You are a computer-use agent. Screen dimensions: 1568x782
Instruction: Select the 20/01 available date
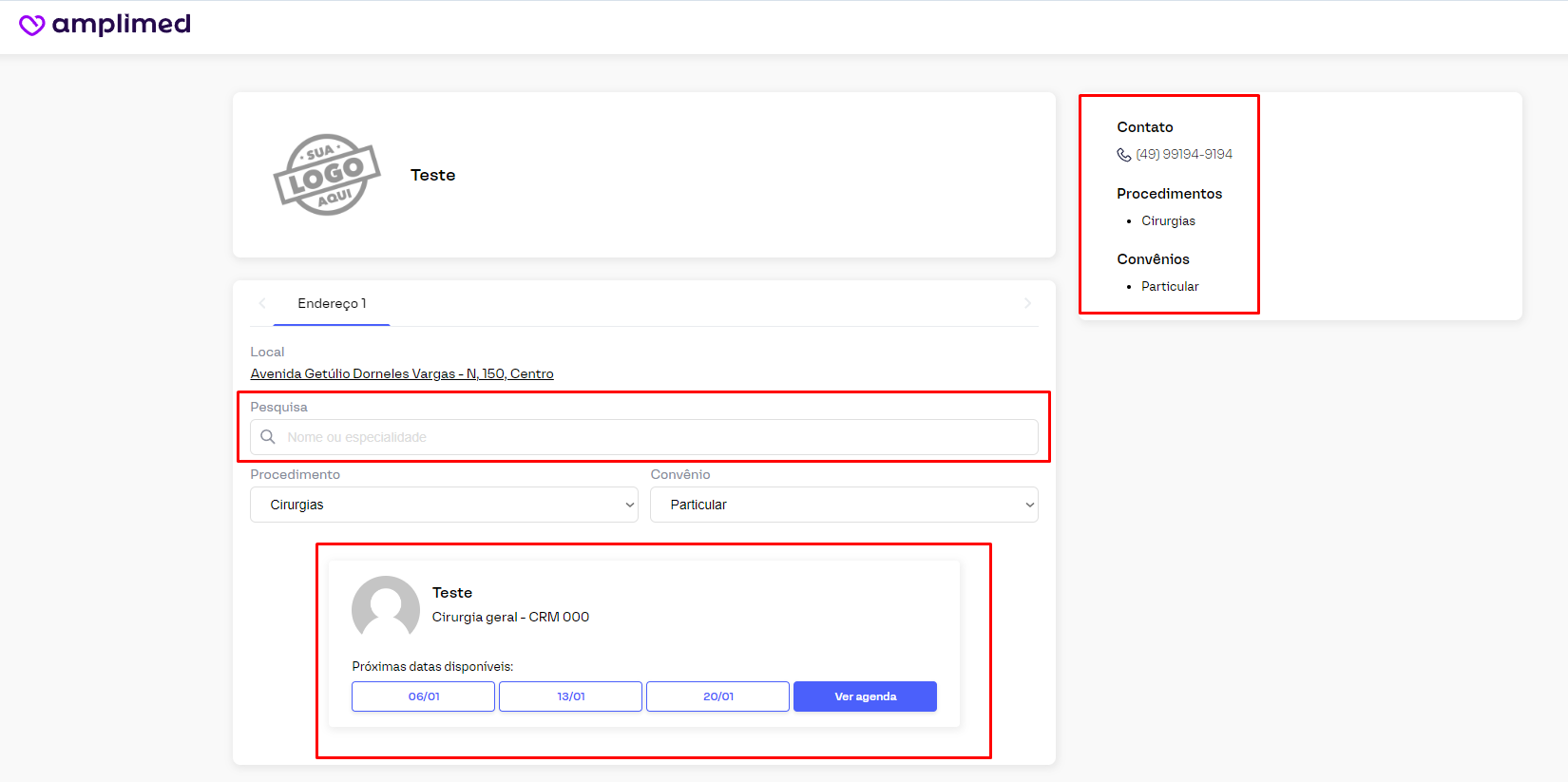(717, 696)
